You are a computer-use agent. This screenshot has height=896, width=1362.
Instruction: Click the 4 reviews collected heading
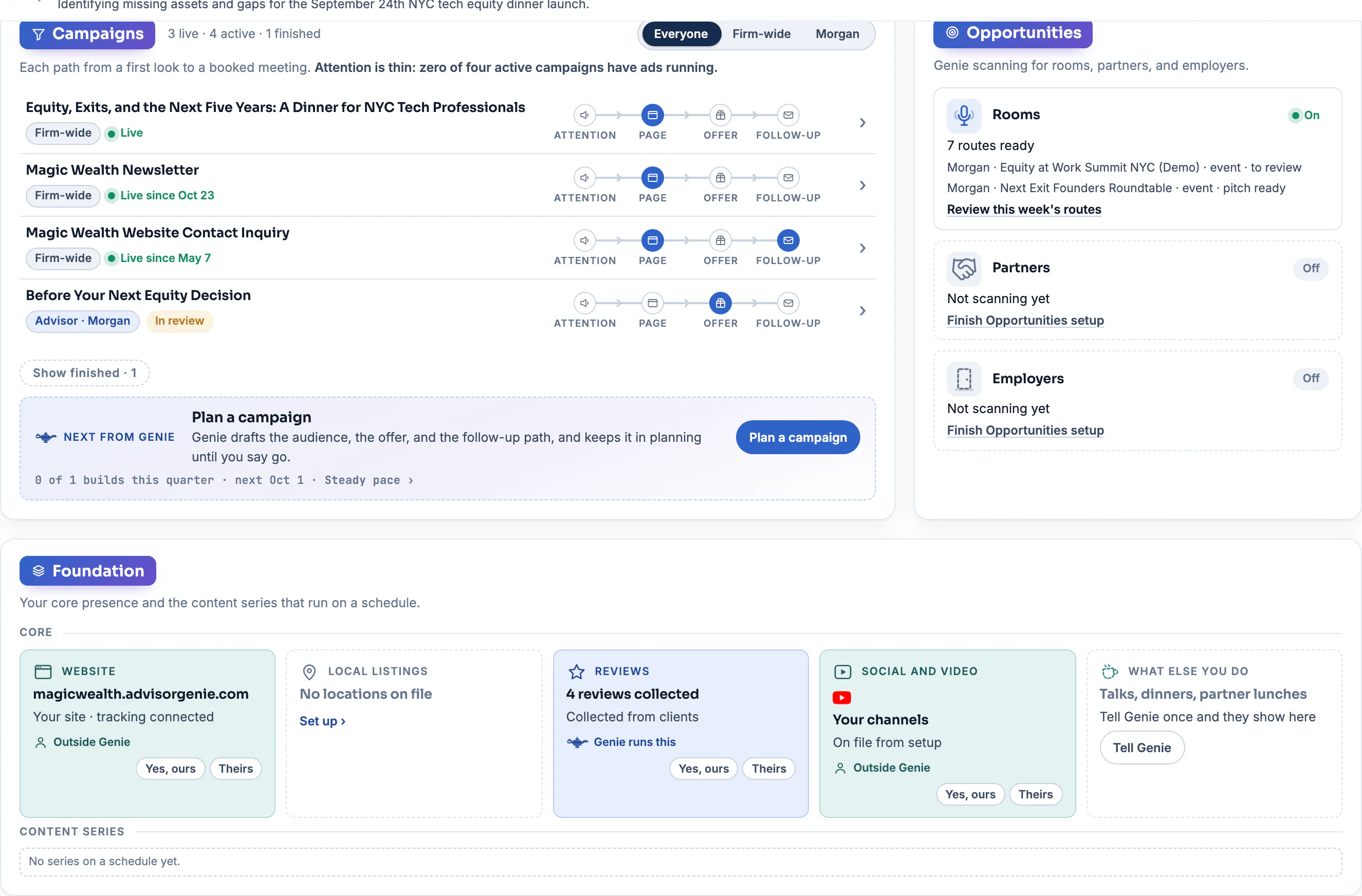tap(632, 694)
